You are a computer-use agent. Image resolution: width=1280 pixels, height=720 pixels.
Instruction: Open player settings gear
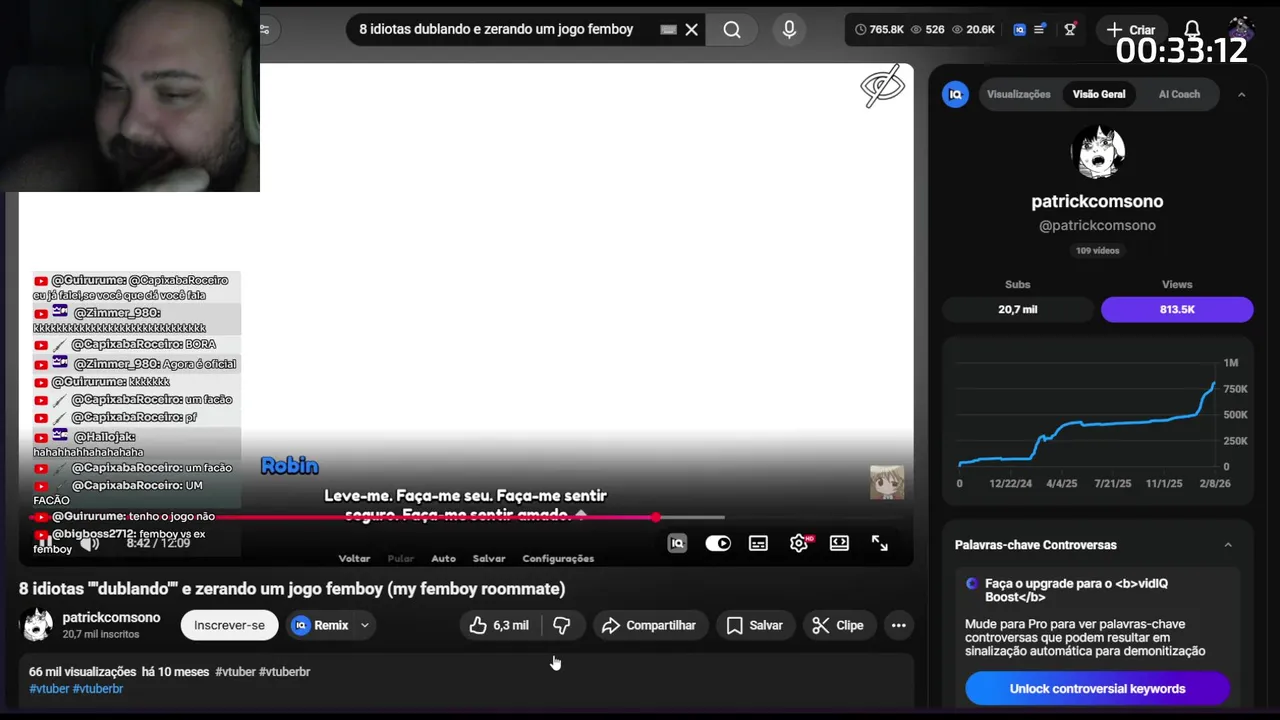[799, 543]
